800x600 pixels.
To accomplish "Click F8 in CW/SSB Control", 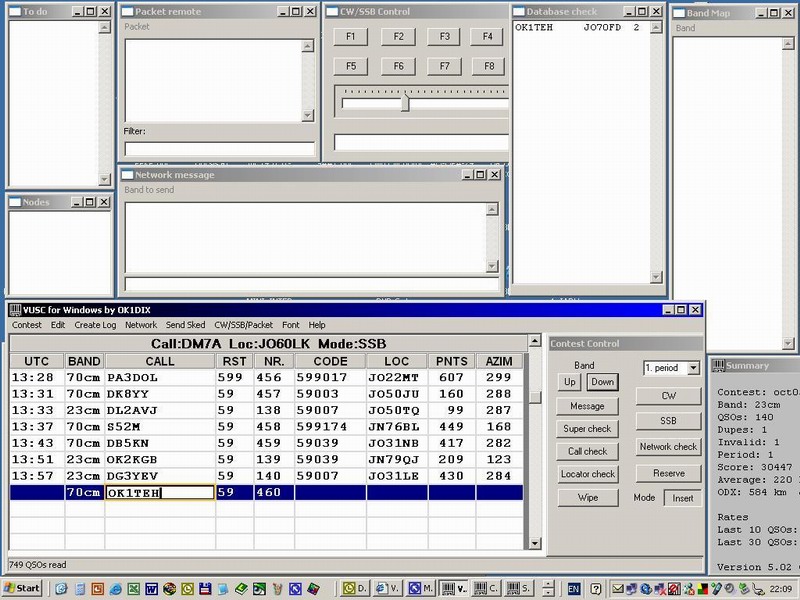I will [x=488, y=66].
